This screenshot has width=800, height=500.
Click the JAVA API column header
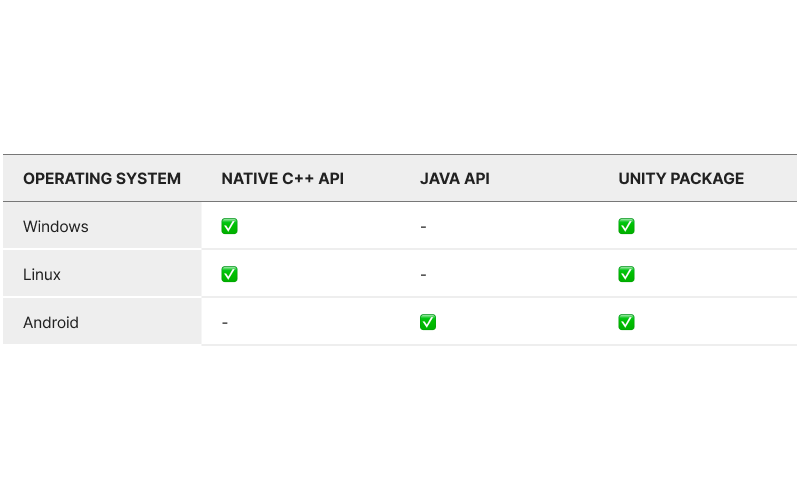point(454,179)
